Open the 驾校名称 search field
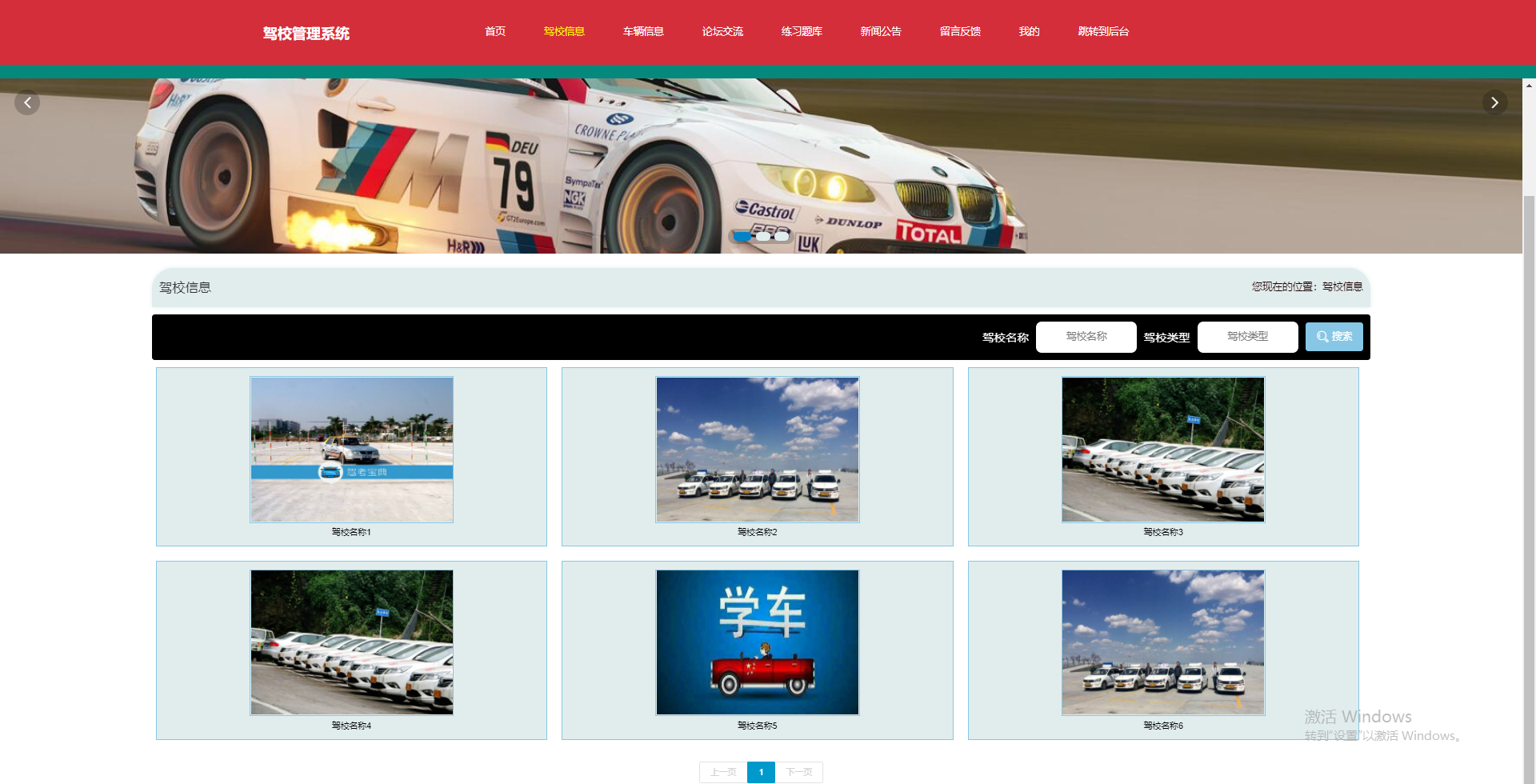Screen dimensions: 1536x784 [1086, 337]
